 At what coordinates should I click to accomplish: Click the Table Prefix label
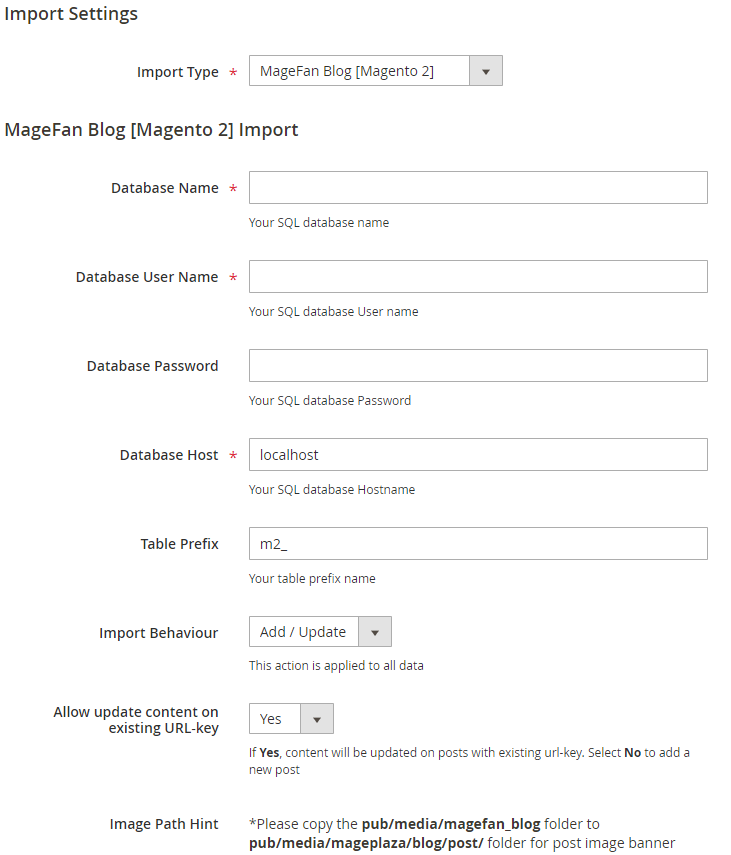click(x=179, y=544)
